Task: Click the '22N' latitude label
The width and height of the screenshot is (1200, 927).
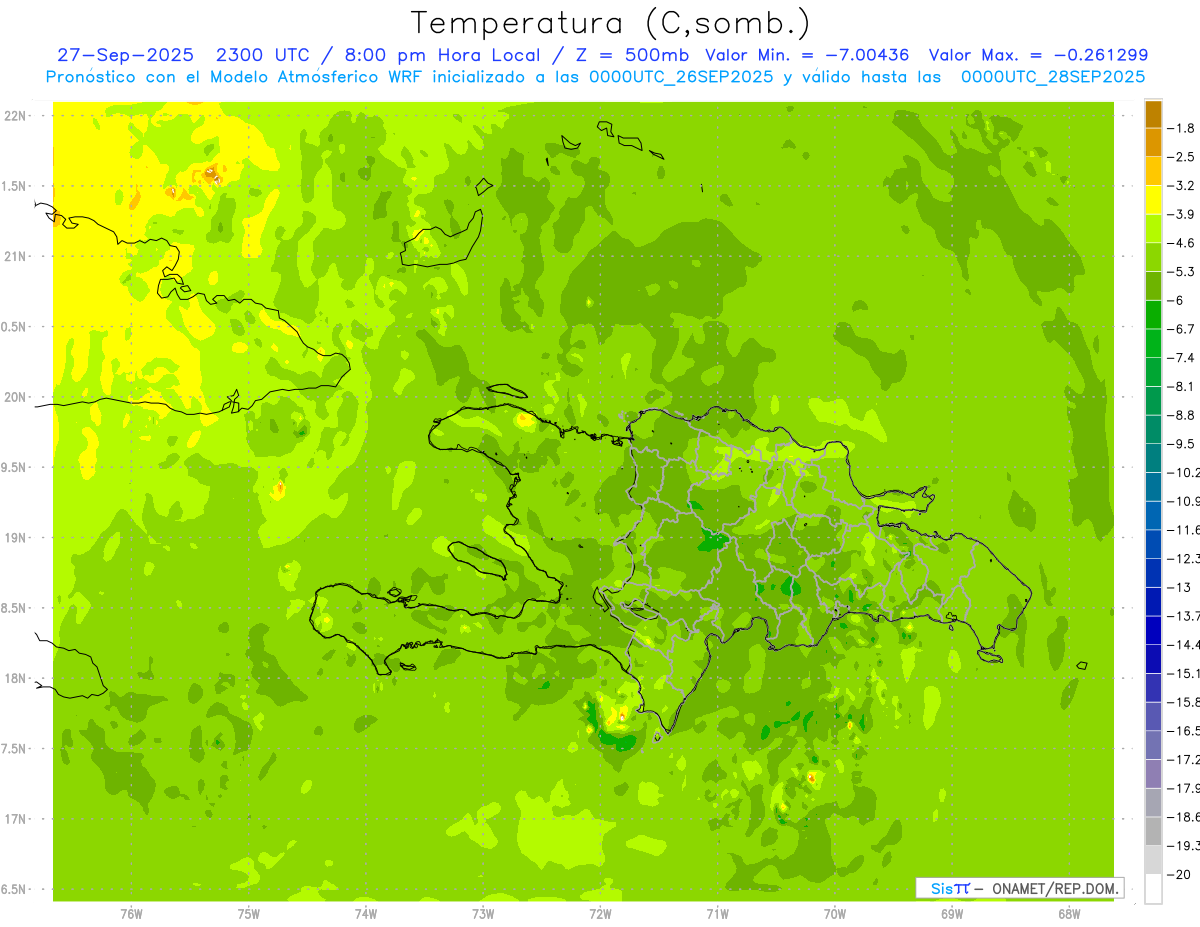Action: coord(16,116)
